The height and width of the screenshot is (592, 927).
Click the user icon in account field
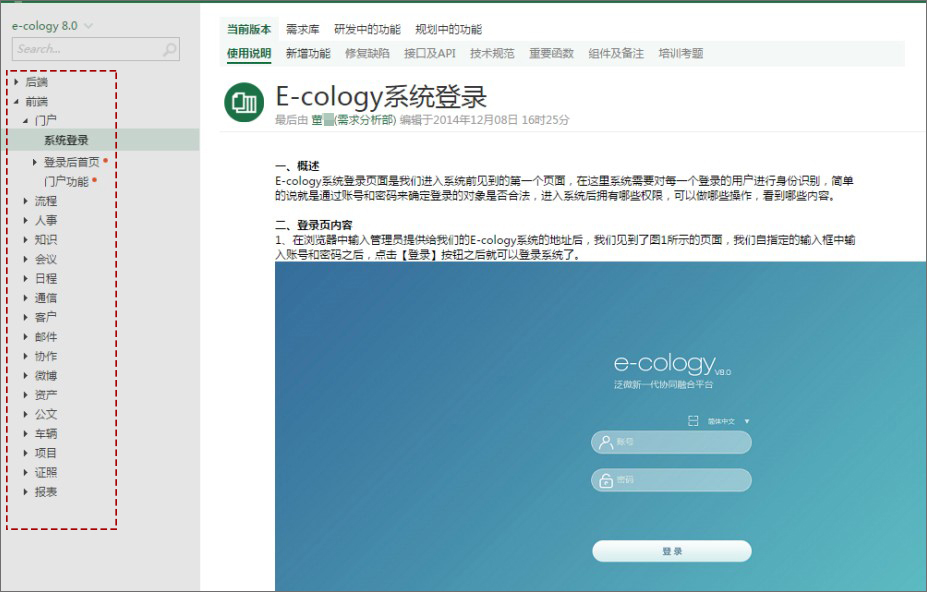click(605, 442)
